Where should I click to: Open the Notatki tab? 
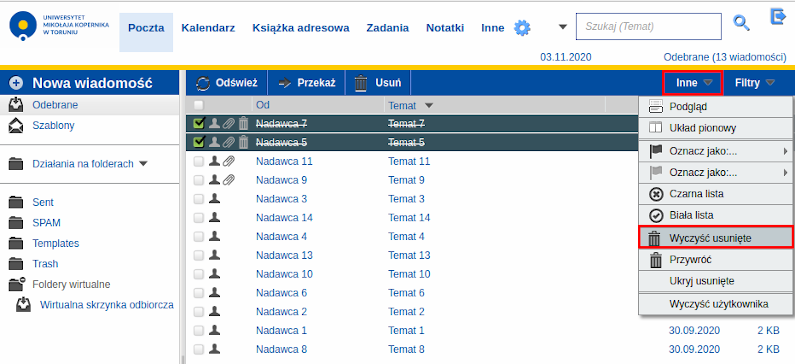coord(445,28)
